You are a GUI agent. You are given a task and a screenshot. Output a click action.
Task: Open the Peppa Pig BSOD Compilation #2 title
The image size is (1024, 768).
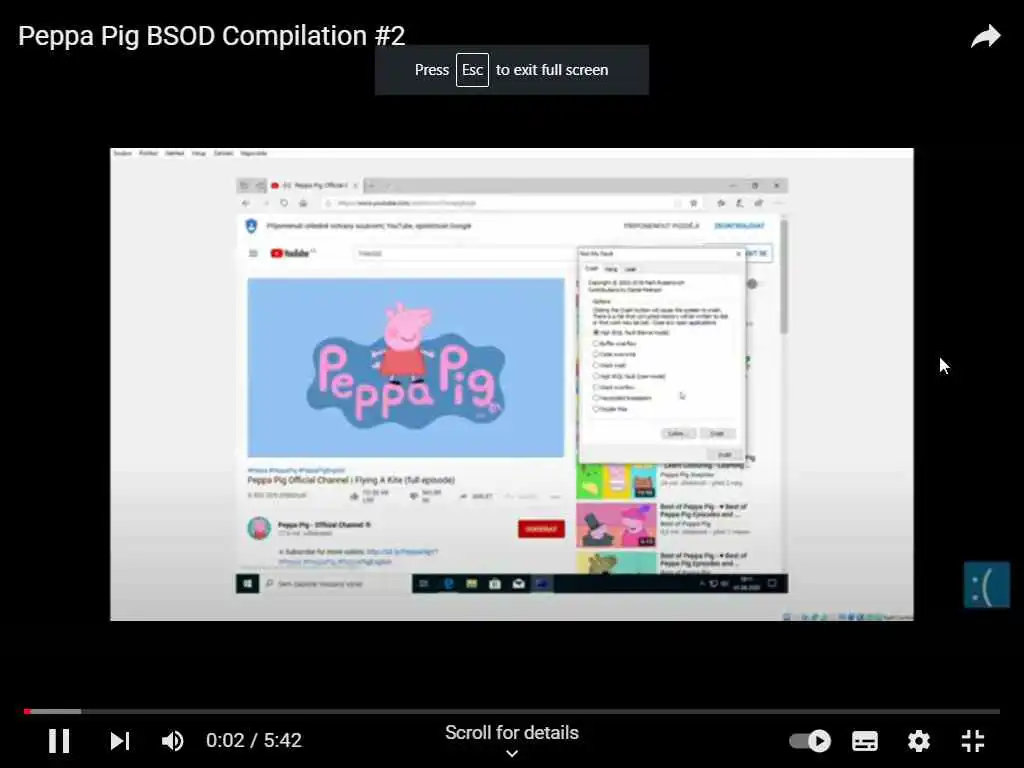click(x=212, y=36)
